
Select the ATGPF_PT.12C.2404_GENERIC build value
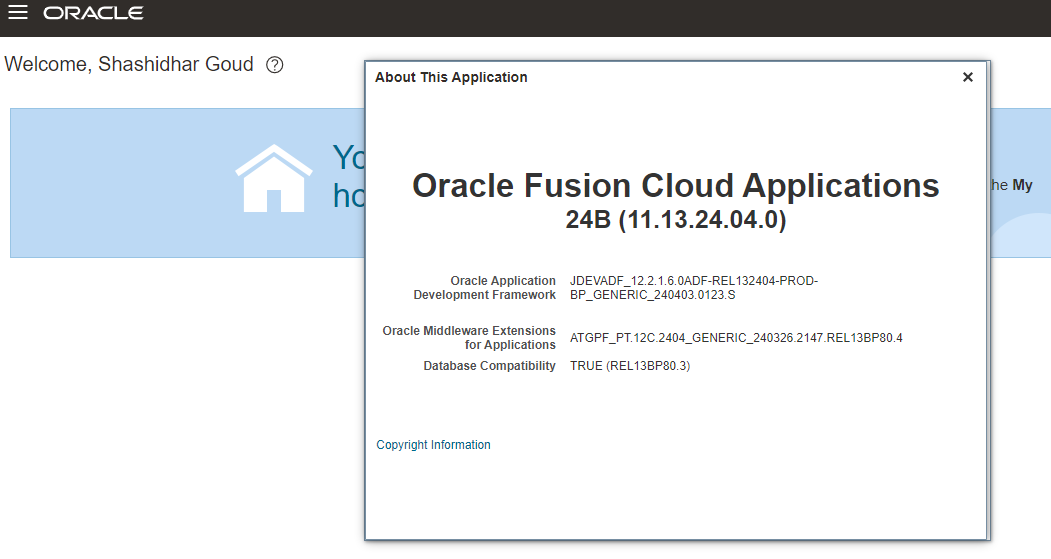(x=736, y=338)
